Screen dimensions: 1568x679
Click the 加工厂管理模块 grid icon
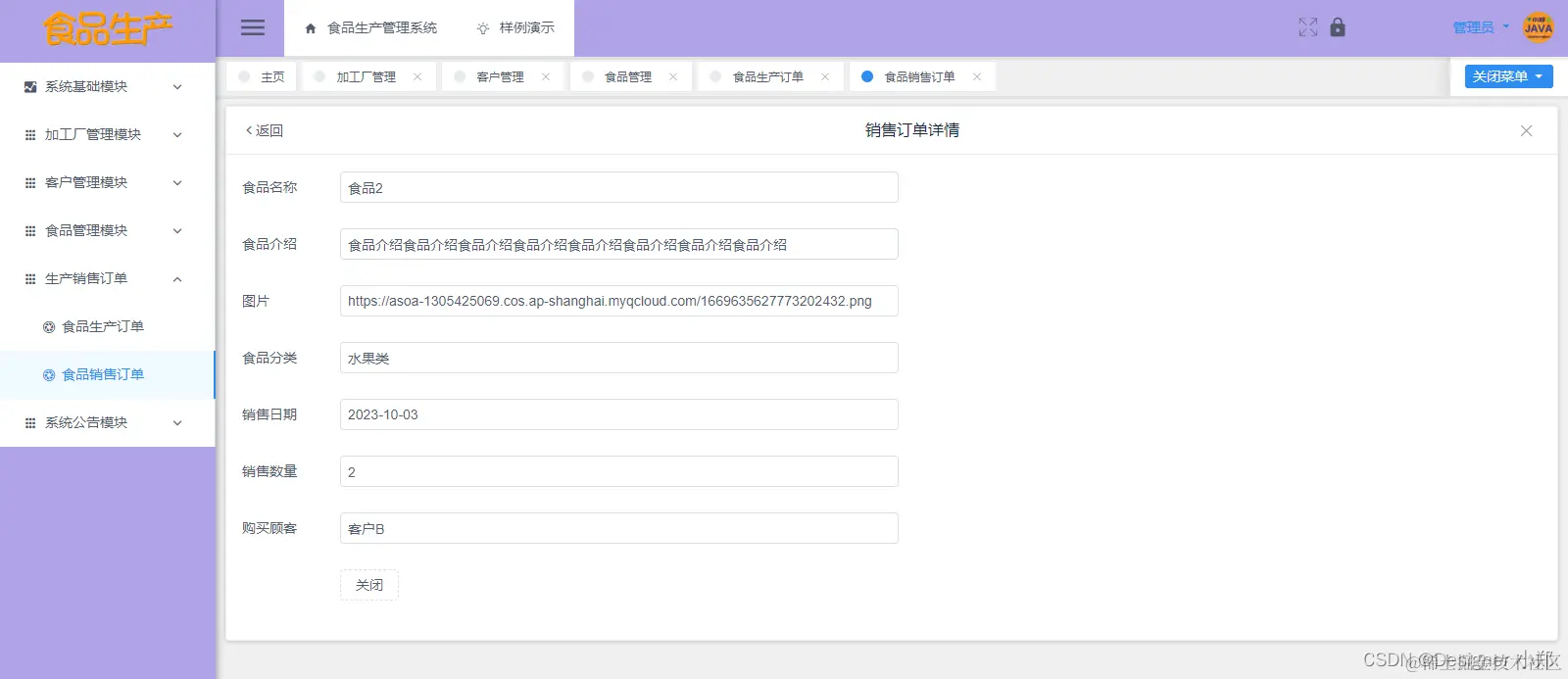click(x=30, y=135)
